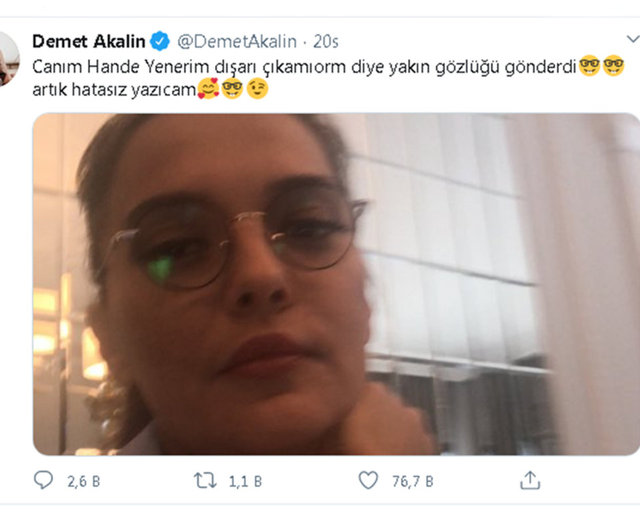Viewport: 640px width, 519px height.
Task: Click the @DemetAkalin handle
Action: coord(237,42)
